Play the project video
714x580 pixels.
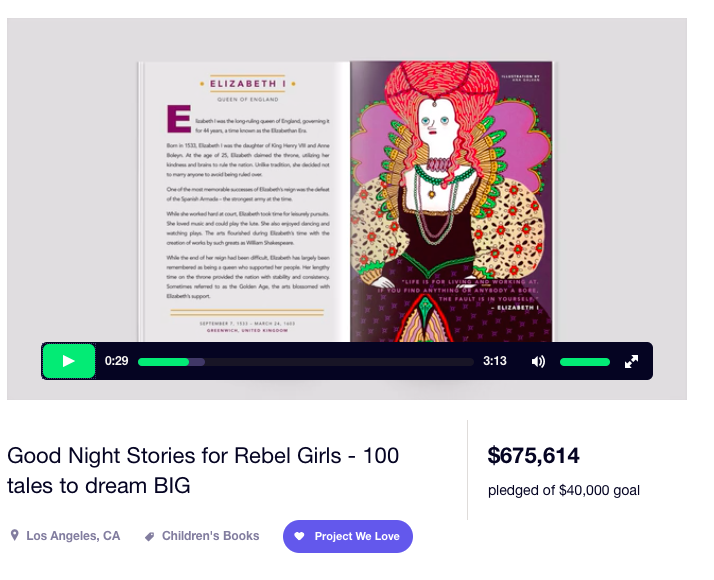(x=69, y=361)
